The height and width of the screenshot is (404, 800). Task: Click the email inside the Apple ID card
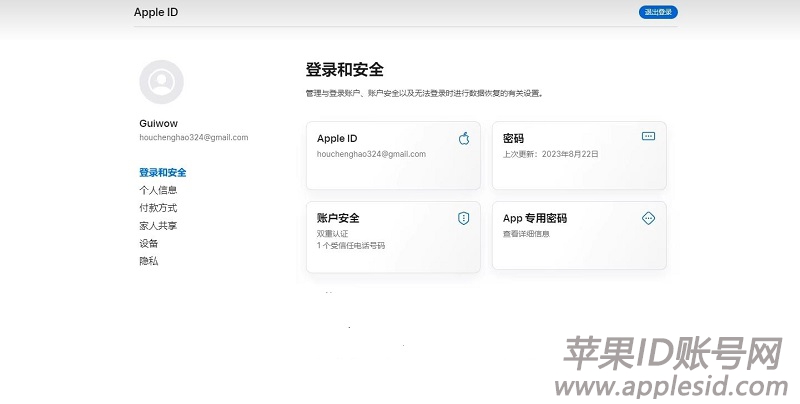coord(371,154)
